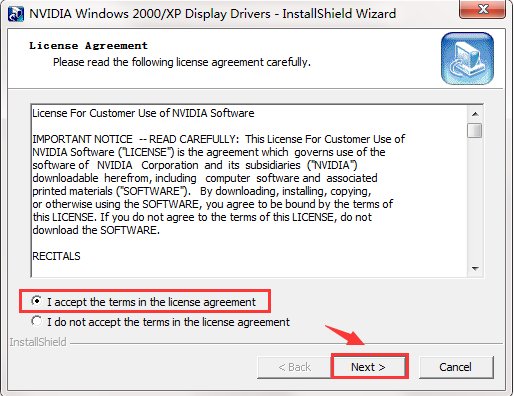Close the InstallShield Wizard window
Image resolution: width=514 pixels, height=396 pixels.
coord(483,9)
